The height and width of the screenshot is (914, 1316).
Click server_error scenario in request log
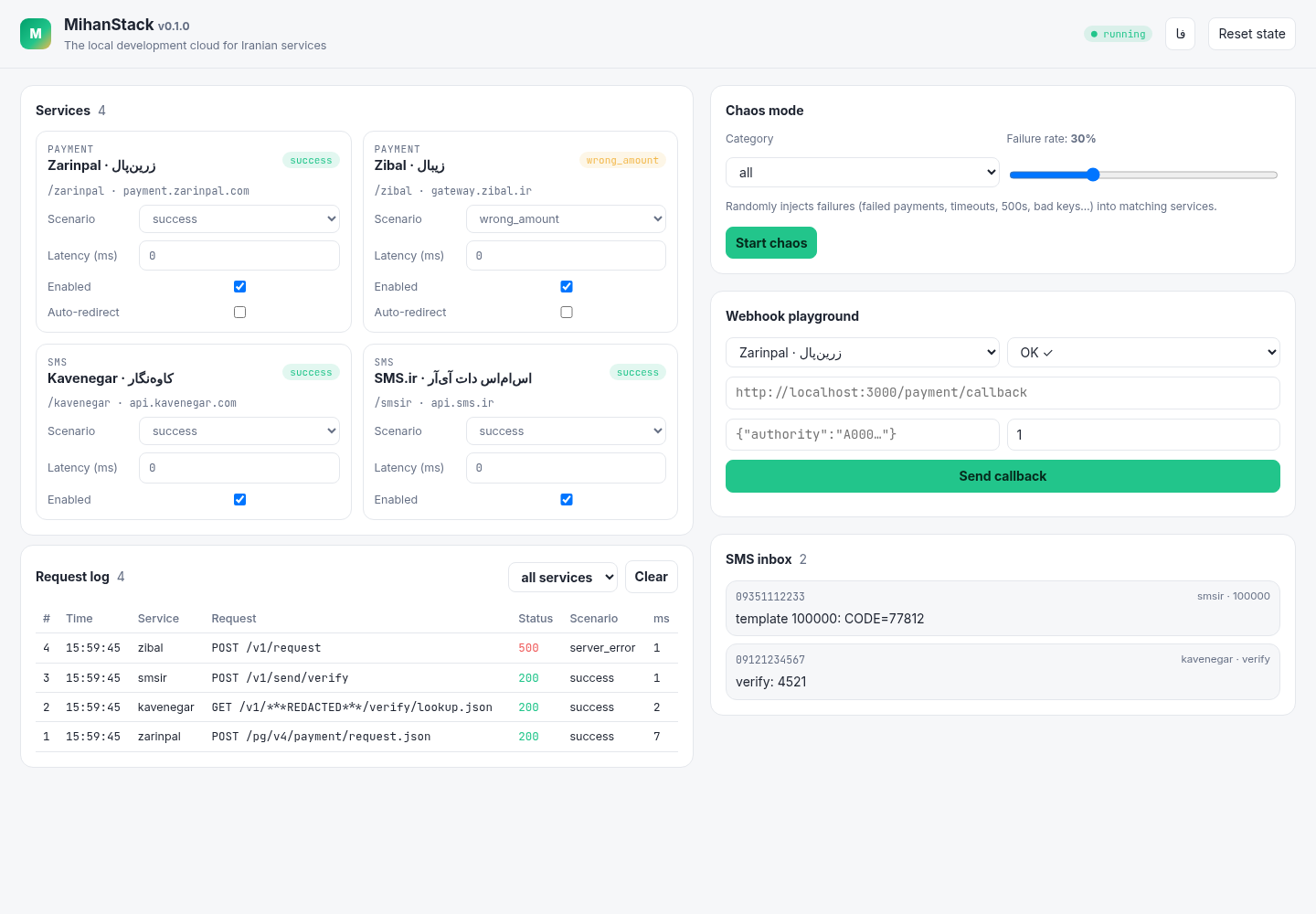click(x=602, y=648)
